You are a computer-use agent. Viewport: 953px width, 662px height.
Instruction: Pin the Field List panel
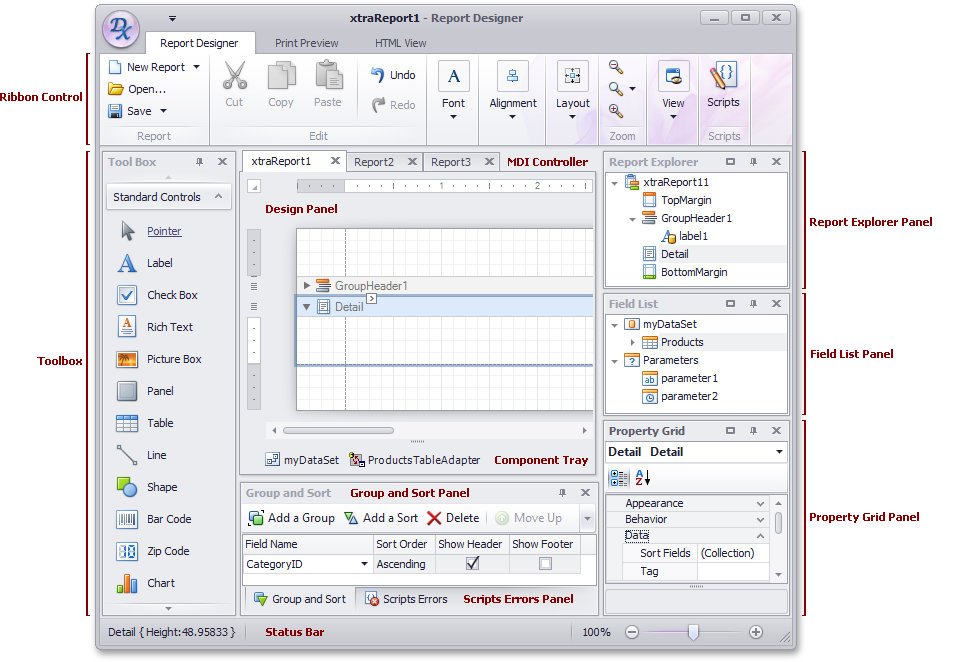[x=753, y=303]
